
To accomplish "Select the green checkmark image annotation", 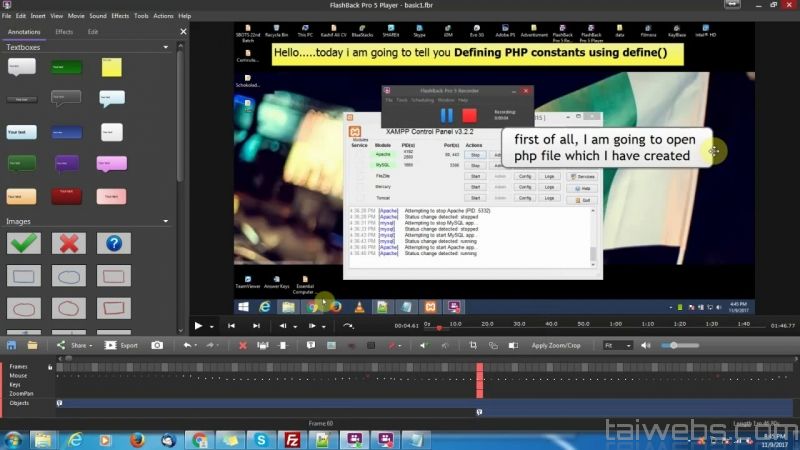I will pyautogui.click(x=22, y=243).
